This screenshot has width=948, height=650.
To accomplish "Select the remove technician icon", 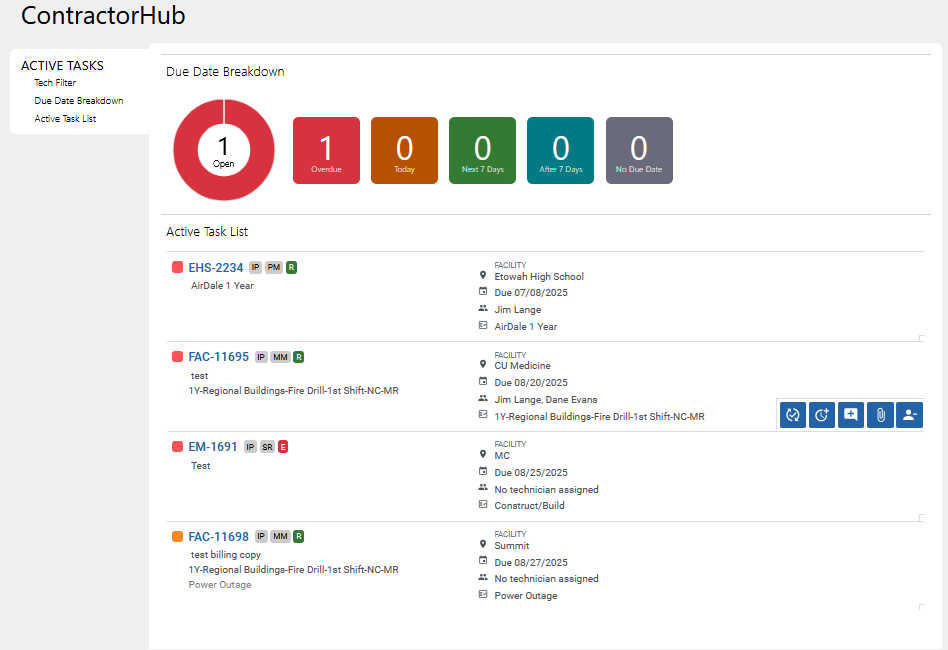I will pyautogui.click(x=908, y=414).
